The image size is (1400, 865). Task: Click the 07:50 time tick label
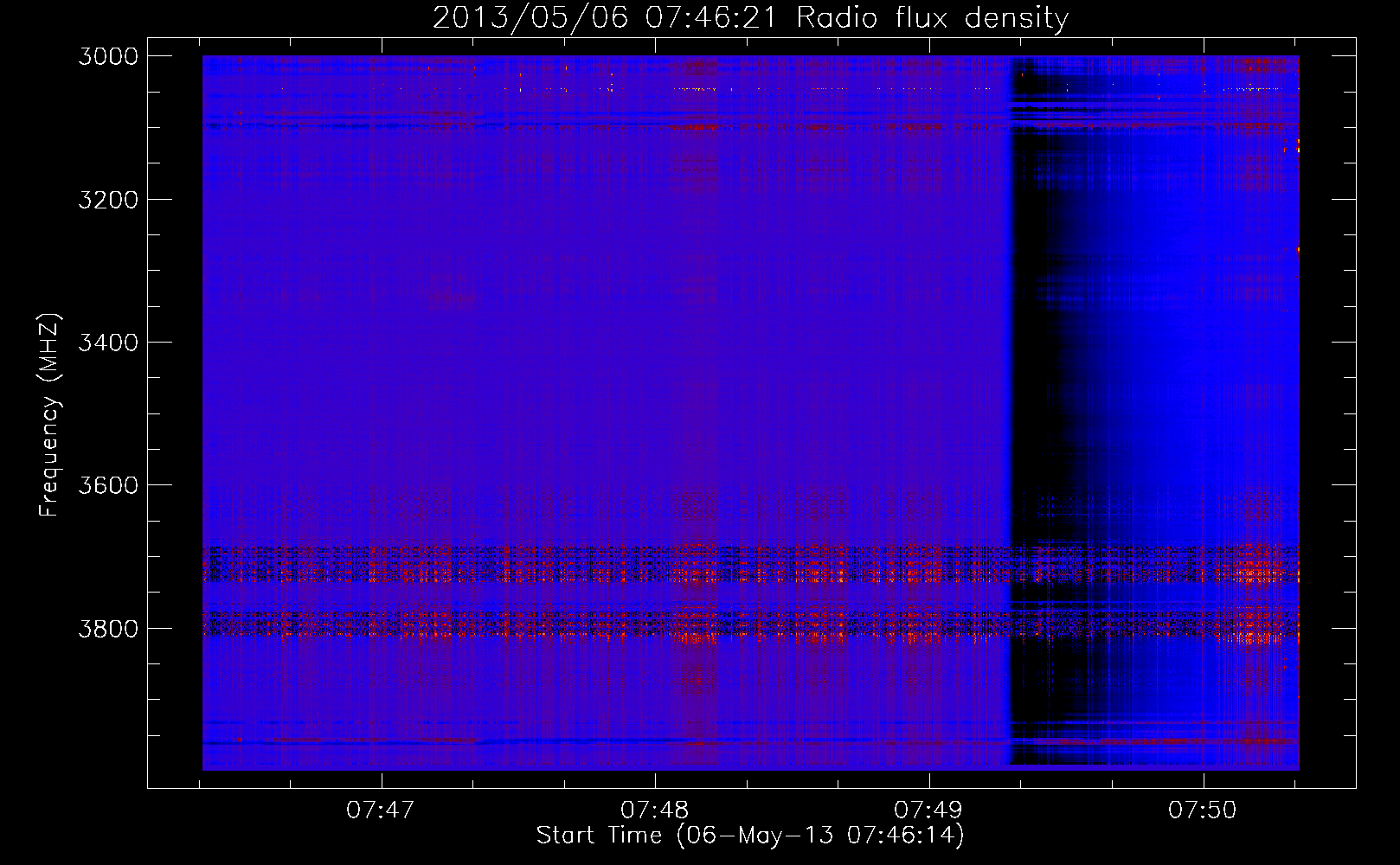coord(1203,811)
